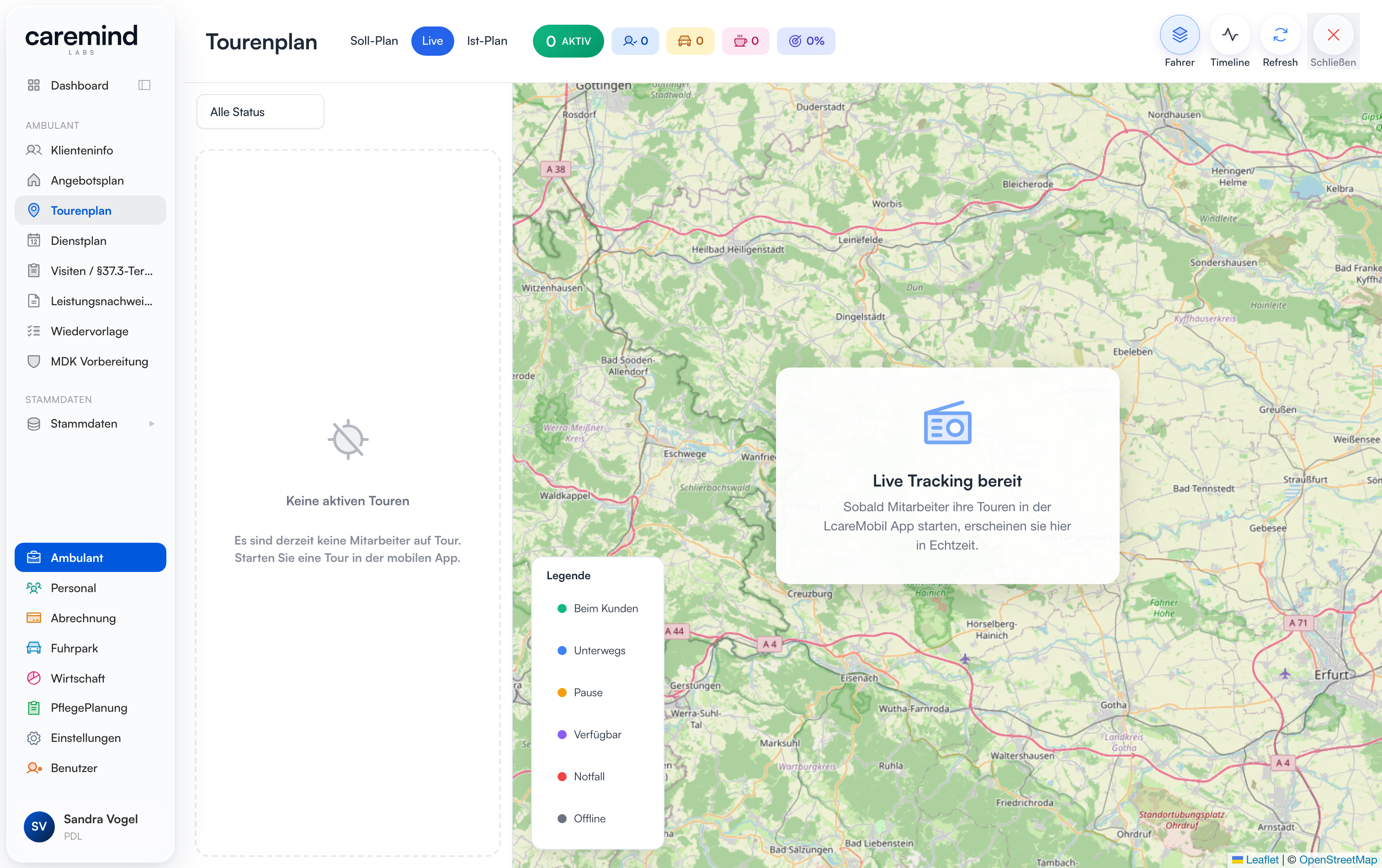
Task: Click the green AKTIV status badge
Action: coord(568,41)
